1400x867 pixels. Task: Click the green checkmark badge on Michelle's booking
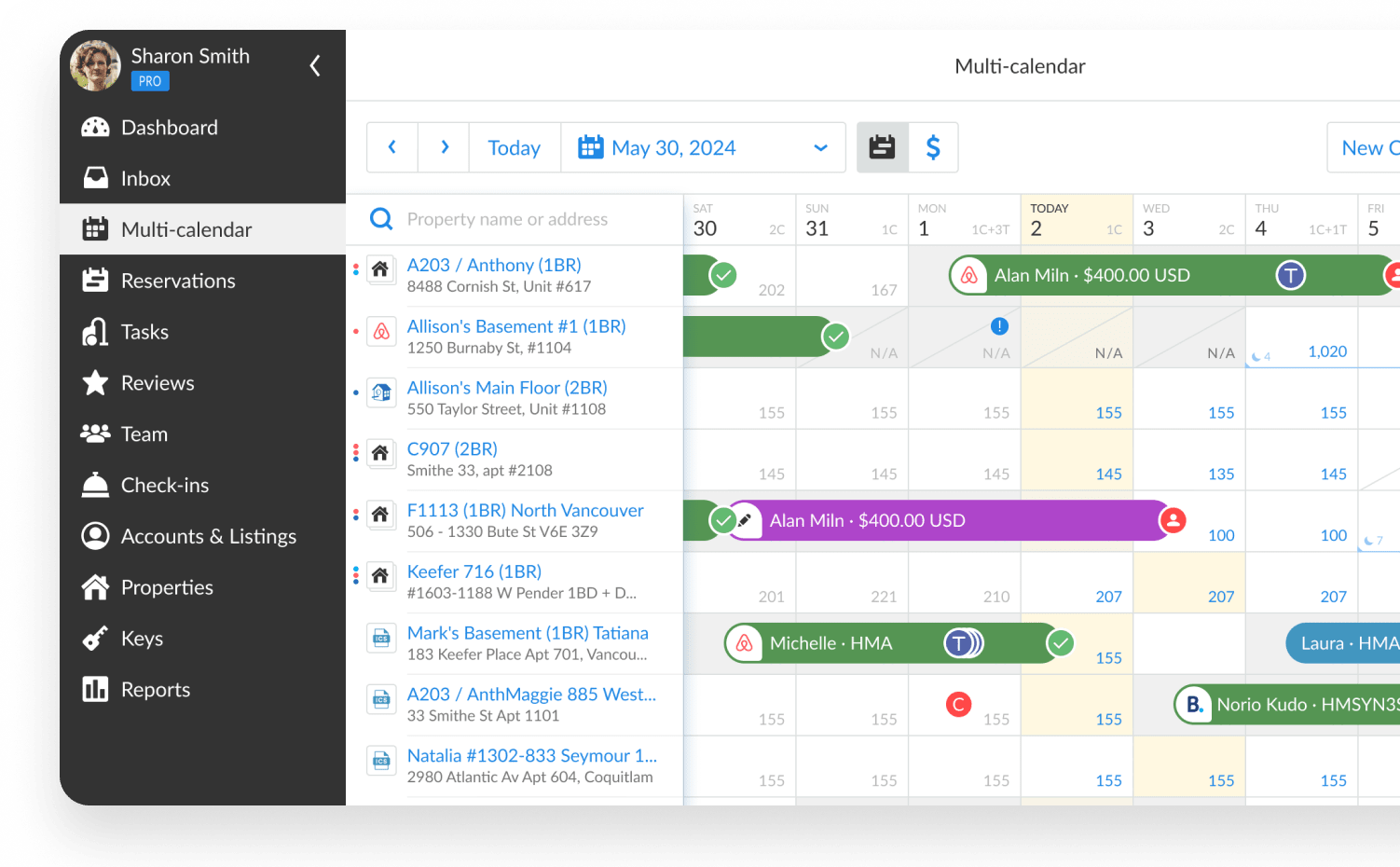pos(1060,642)
